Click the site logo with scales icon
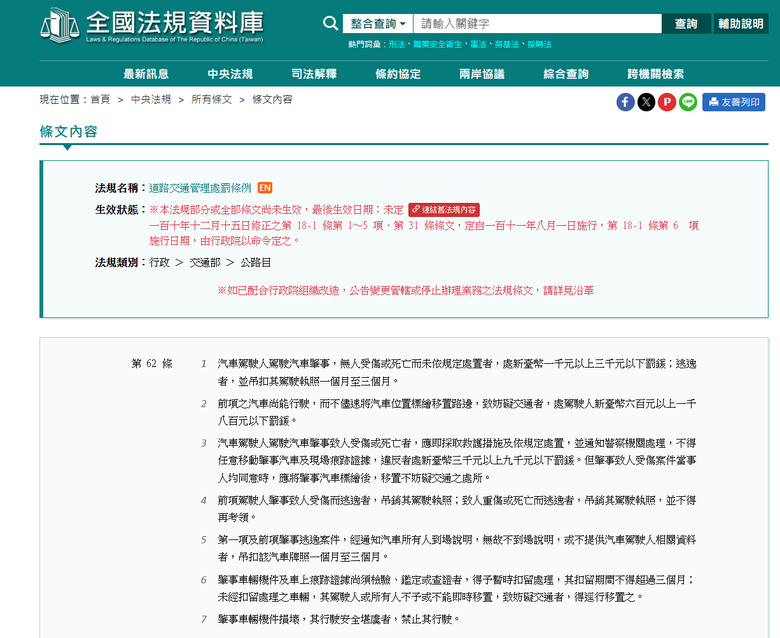Viewport: 780px width, 638px height. click(152, 25)
